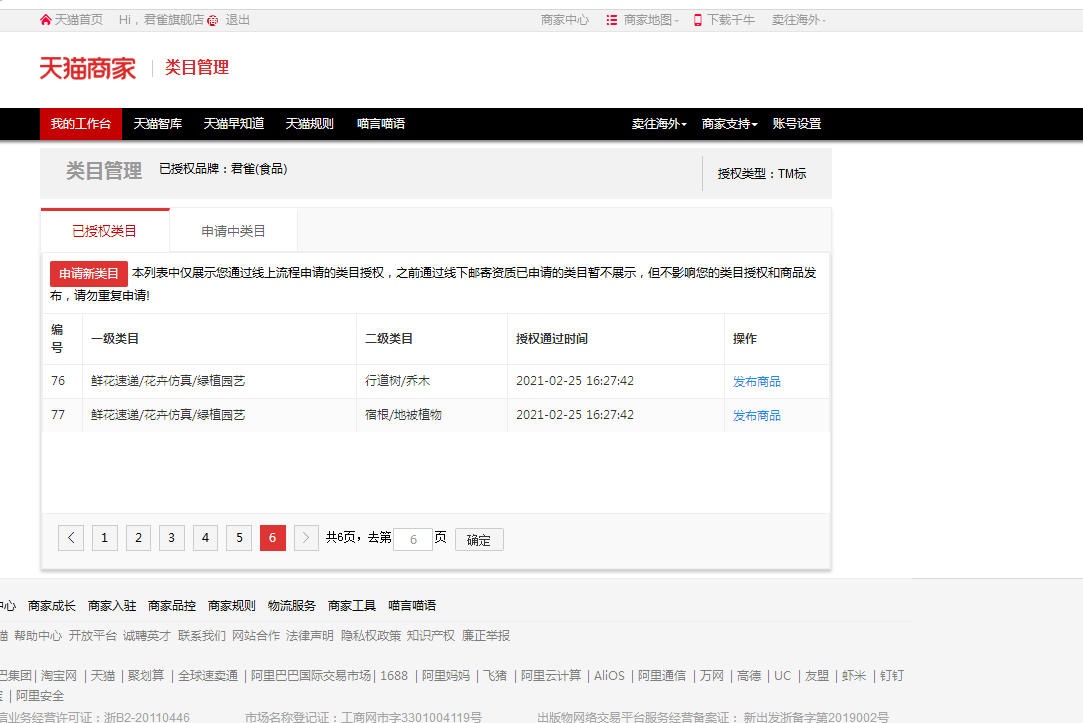Click the small shop badge icon after 君雀旗舰店
The height and width of the screenshot is (723, 1083).
(213, 21)
